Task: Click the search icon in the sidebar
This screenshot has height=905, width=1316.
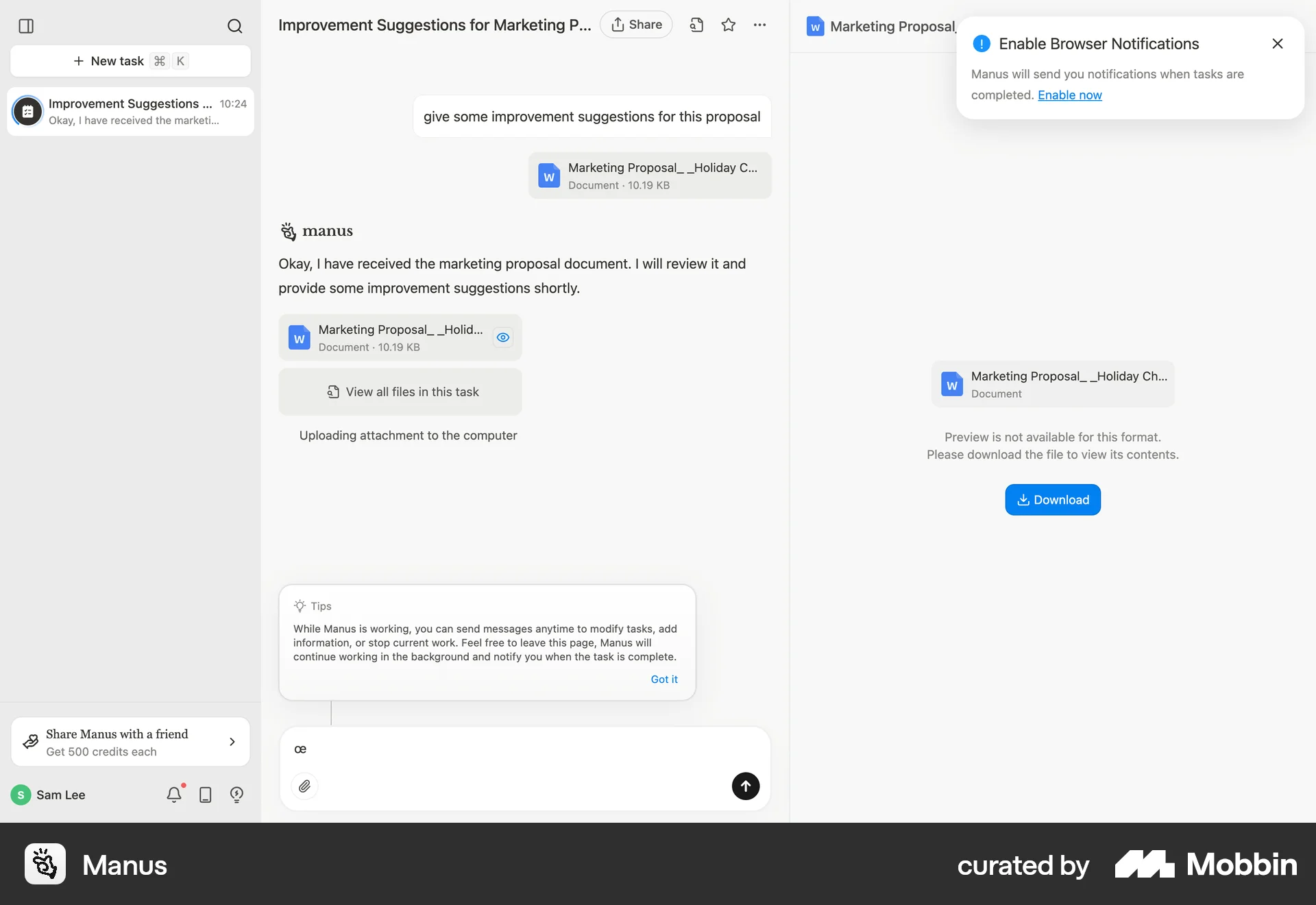Action: coord(234,26)
